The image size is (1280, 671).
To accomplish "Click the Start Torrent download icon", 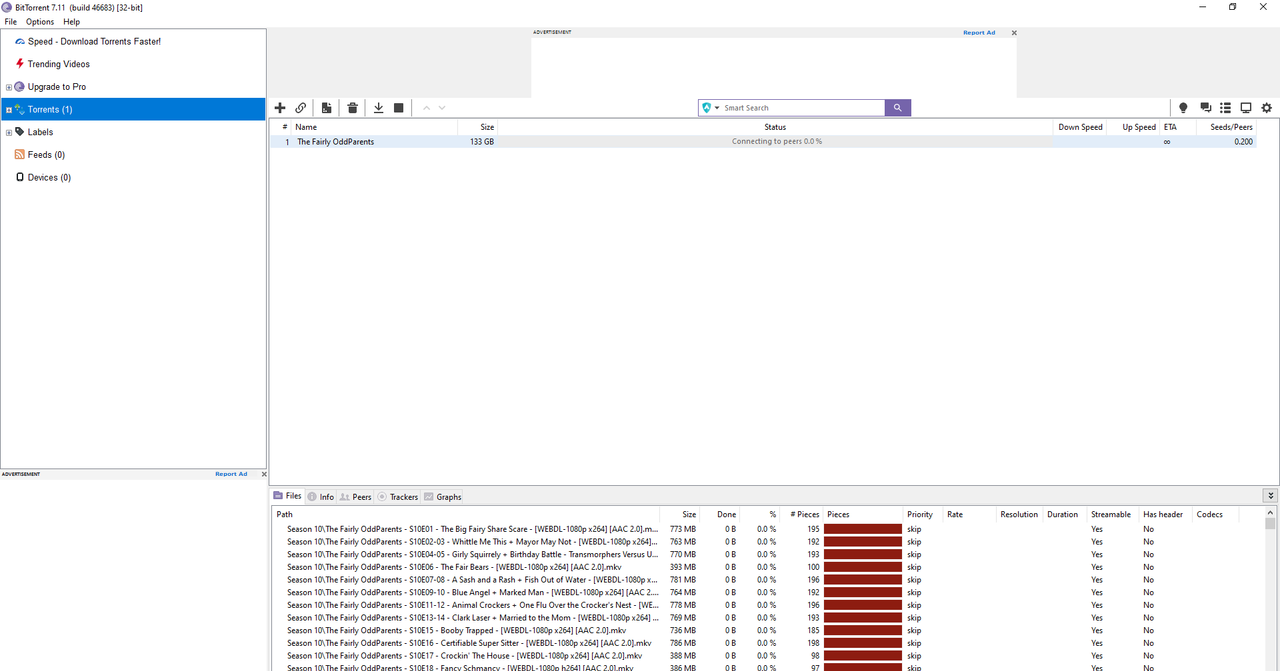I will pos(379,108).
